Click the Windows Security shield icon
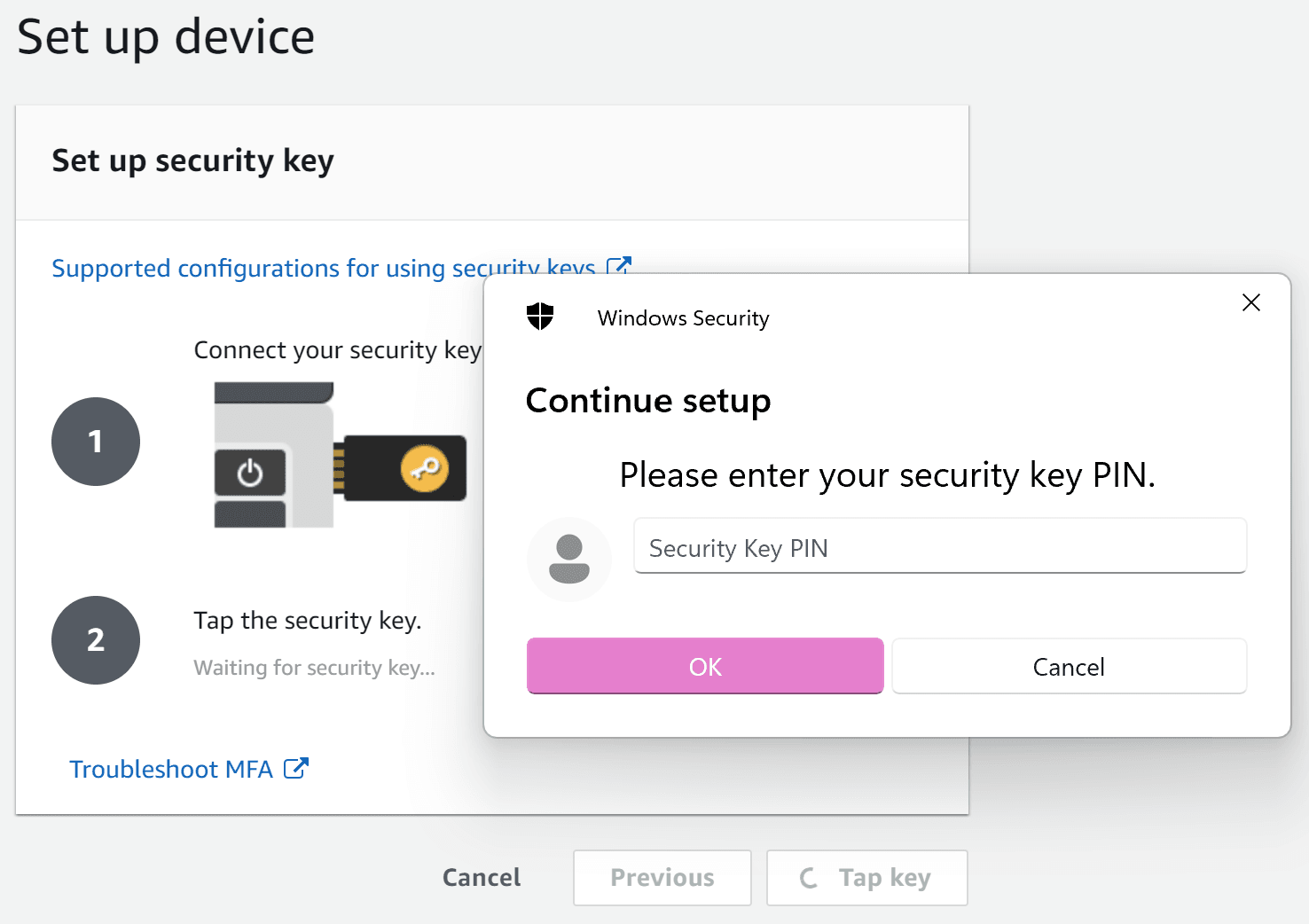The width and height of the screenshot is (1309, 924). point(540,317)
